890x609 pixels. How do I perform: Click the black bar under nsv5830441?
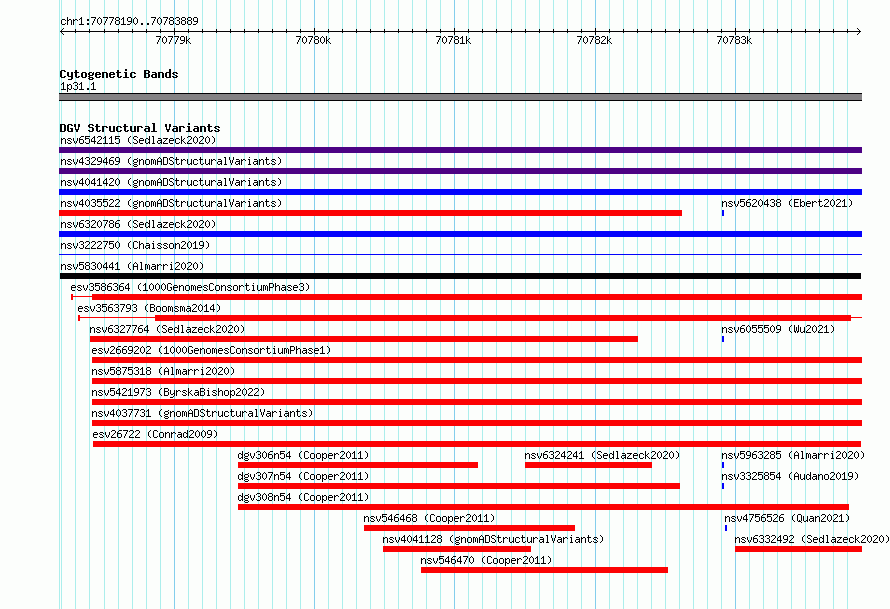[x=460, y=276]
